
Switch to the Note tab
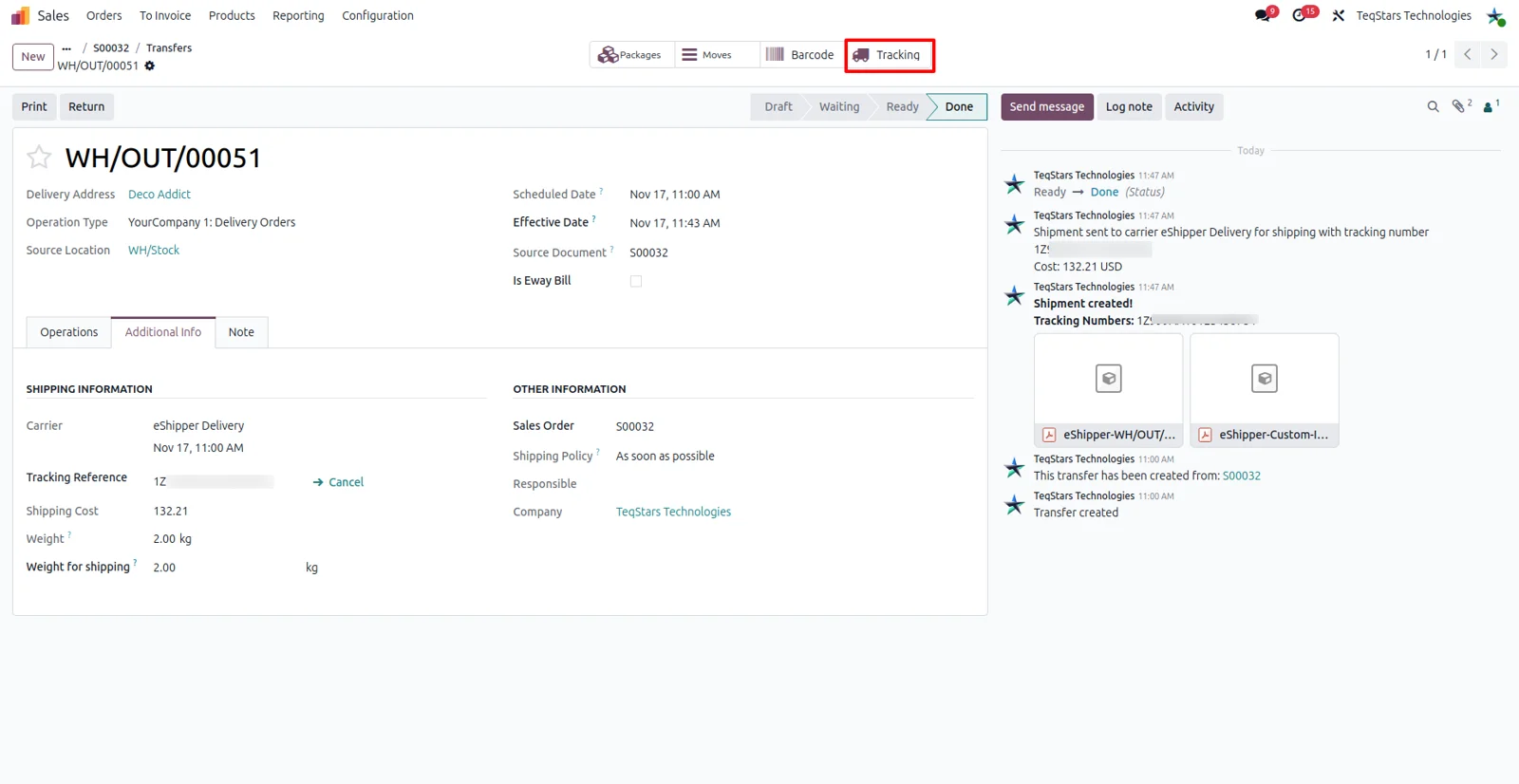pyautogui.click(x=241, y=332)
